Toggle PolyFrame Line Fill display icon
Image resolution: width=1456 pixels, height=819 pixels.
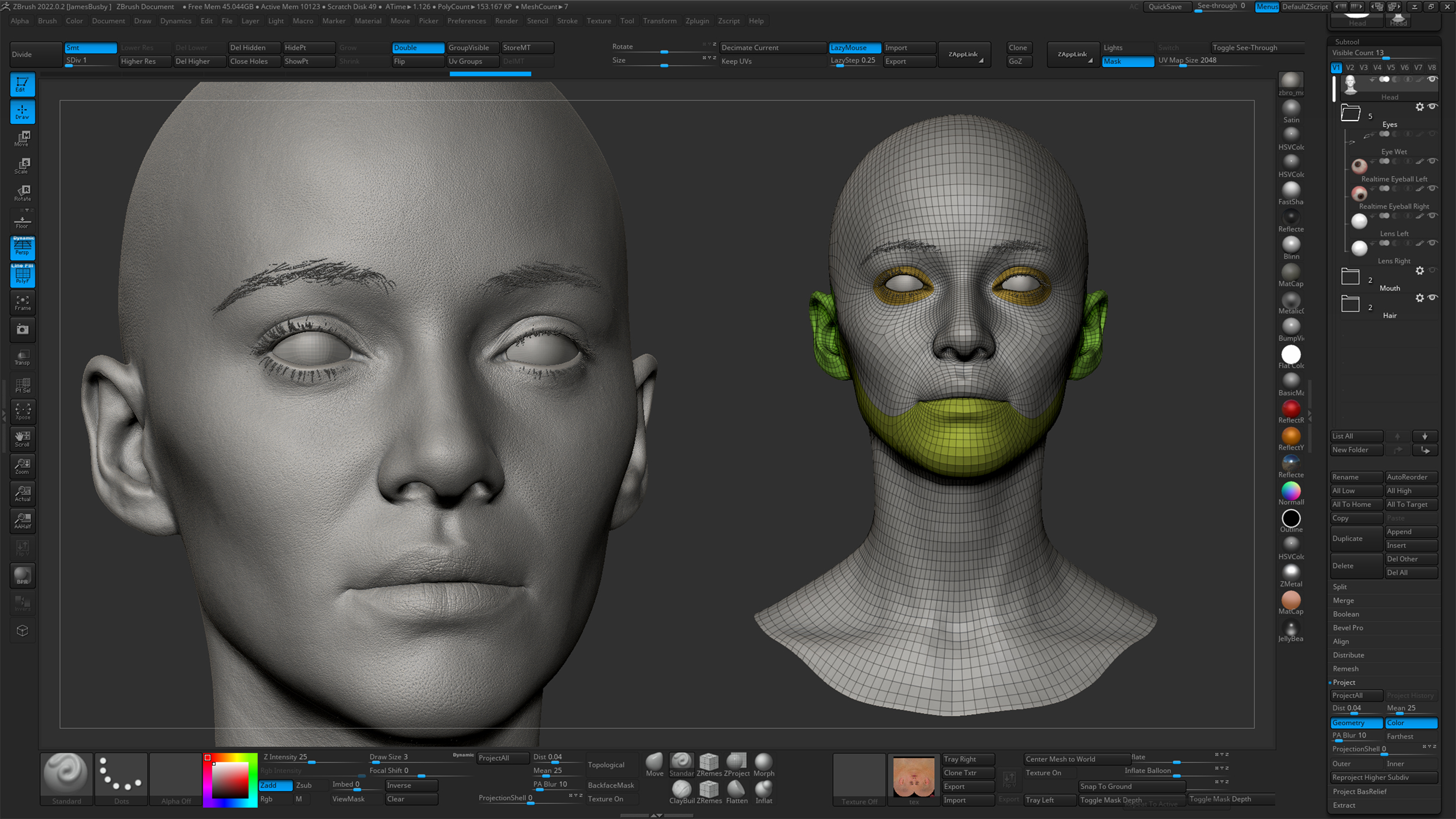[22, 275]
